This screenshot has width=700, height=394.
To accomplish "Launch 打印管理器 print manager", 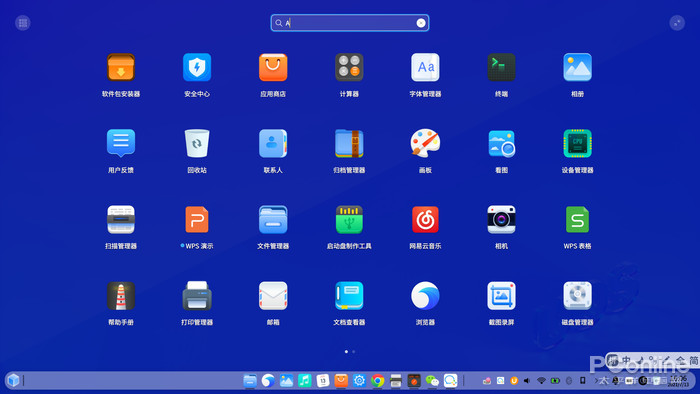I will point(197,295).
